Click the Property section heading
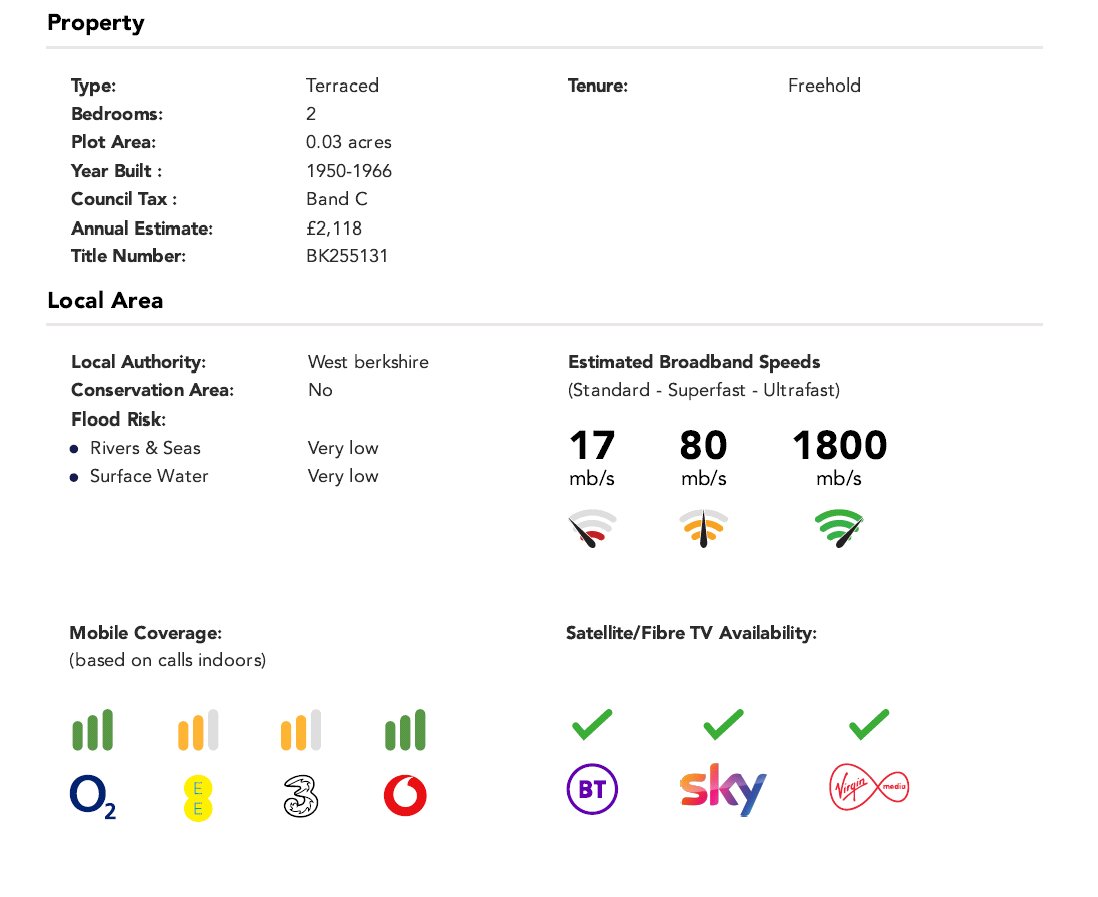1098x897 pixels. point(96,22)
